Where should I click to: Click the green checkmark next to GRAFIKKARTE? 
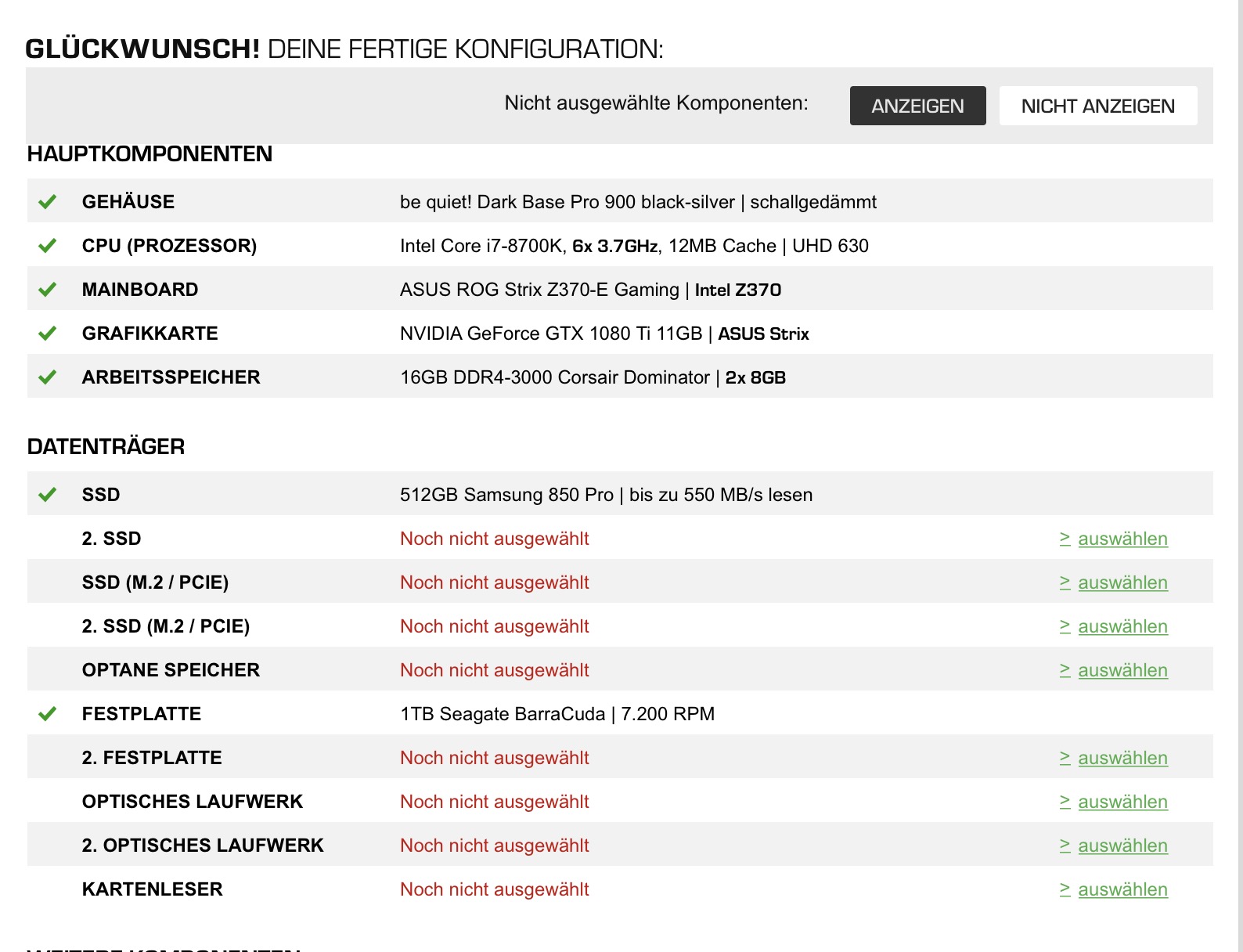click(x=48, y=334)
